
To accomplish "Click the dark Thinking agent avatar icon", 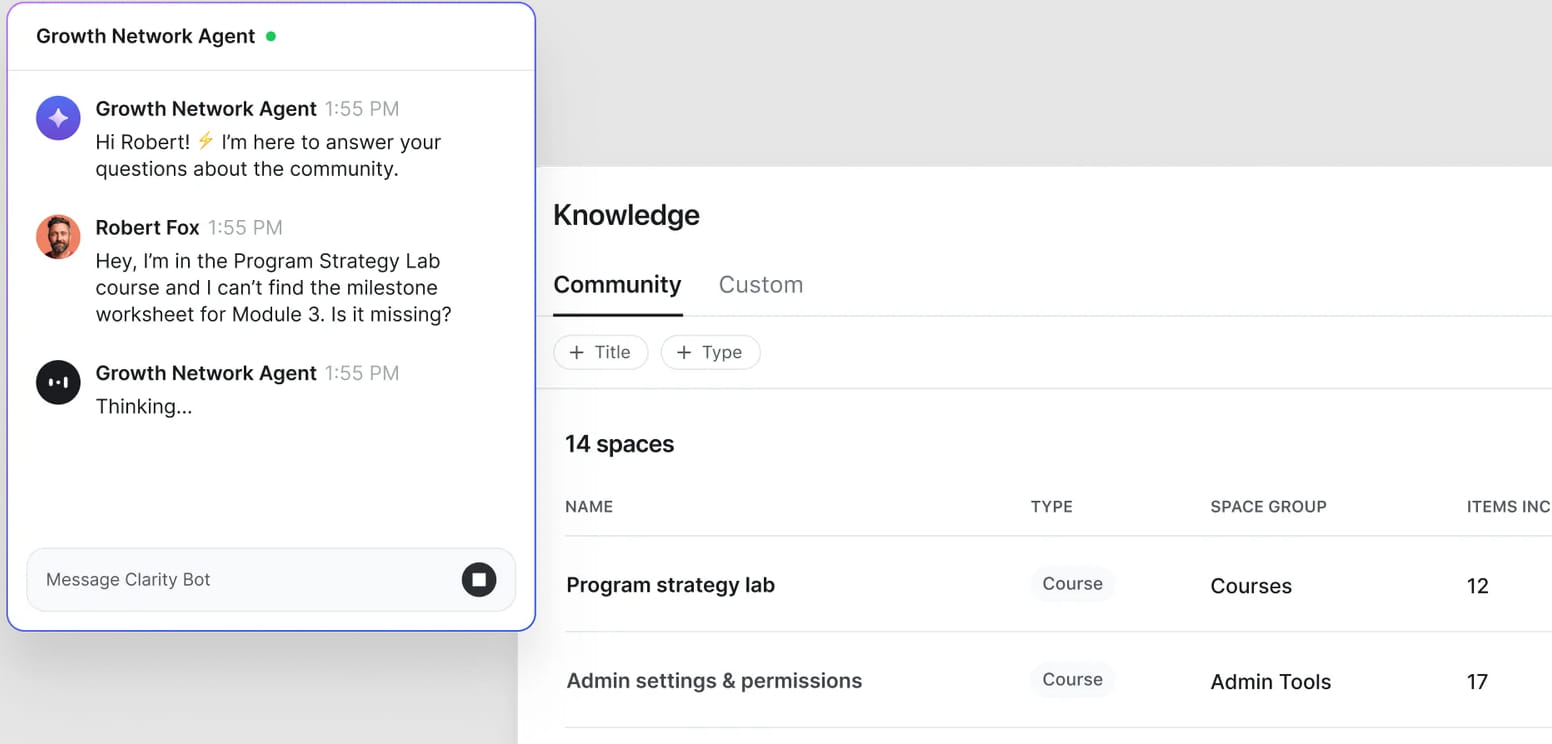I will [x=58, y=382].
